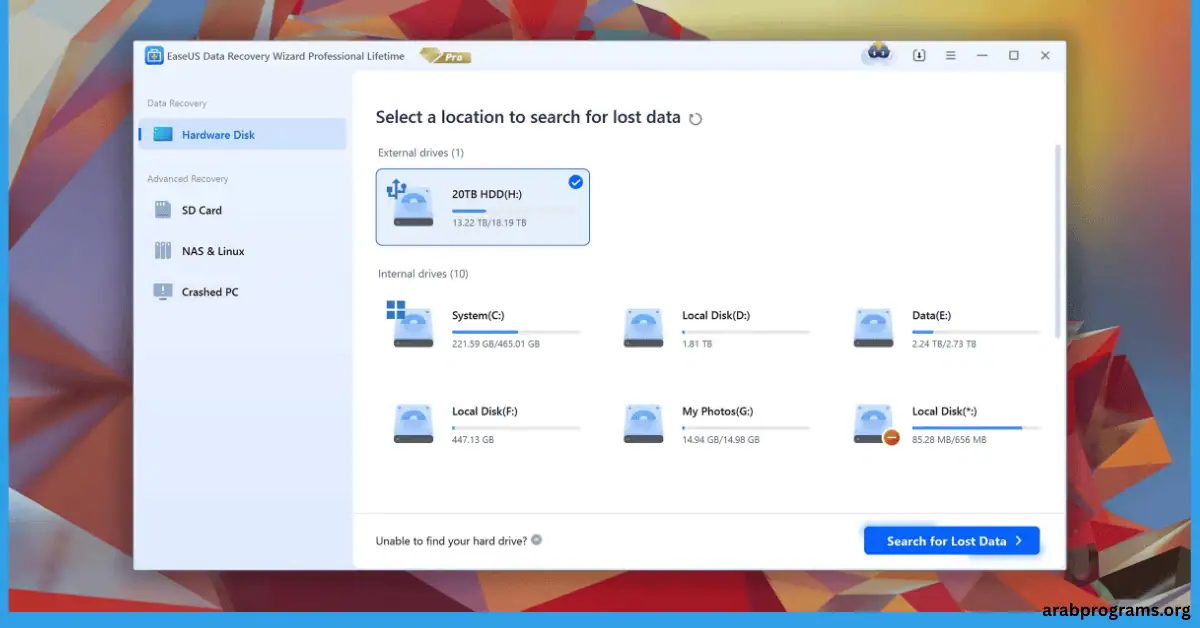1200x628 pixels.
Task: Click the Unable to find your hard drive link
Action: (451, 541)
